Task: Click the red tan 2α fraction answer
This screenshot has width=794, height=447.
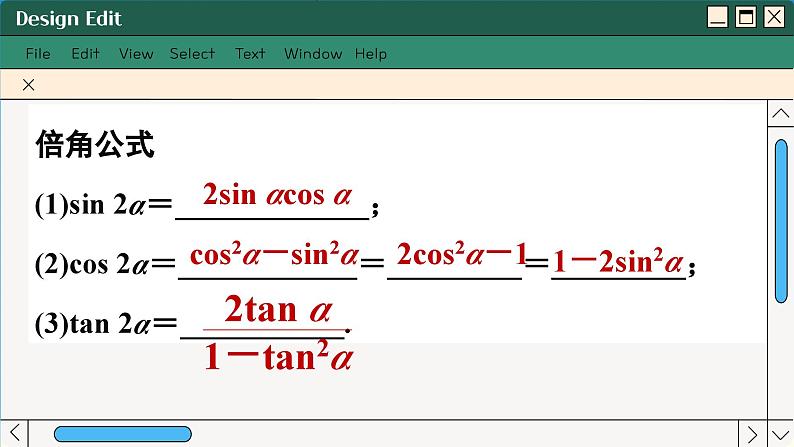Action: point(278,332)
